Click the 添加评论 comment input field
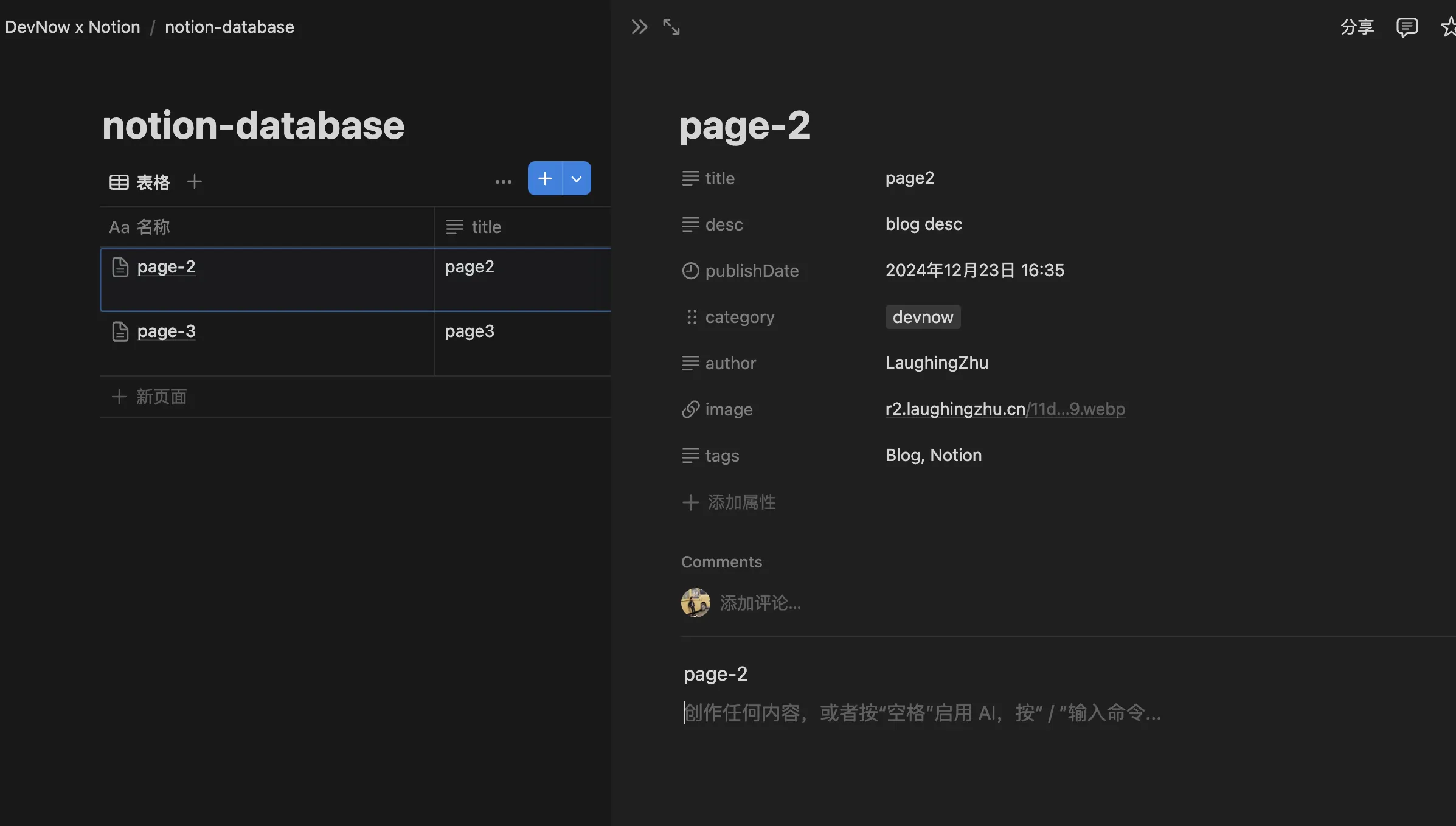 click(x=760, y=603)
